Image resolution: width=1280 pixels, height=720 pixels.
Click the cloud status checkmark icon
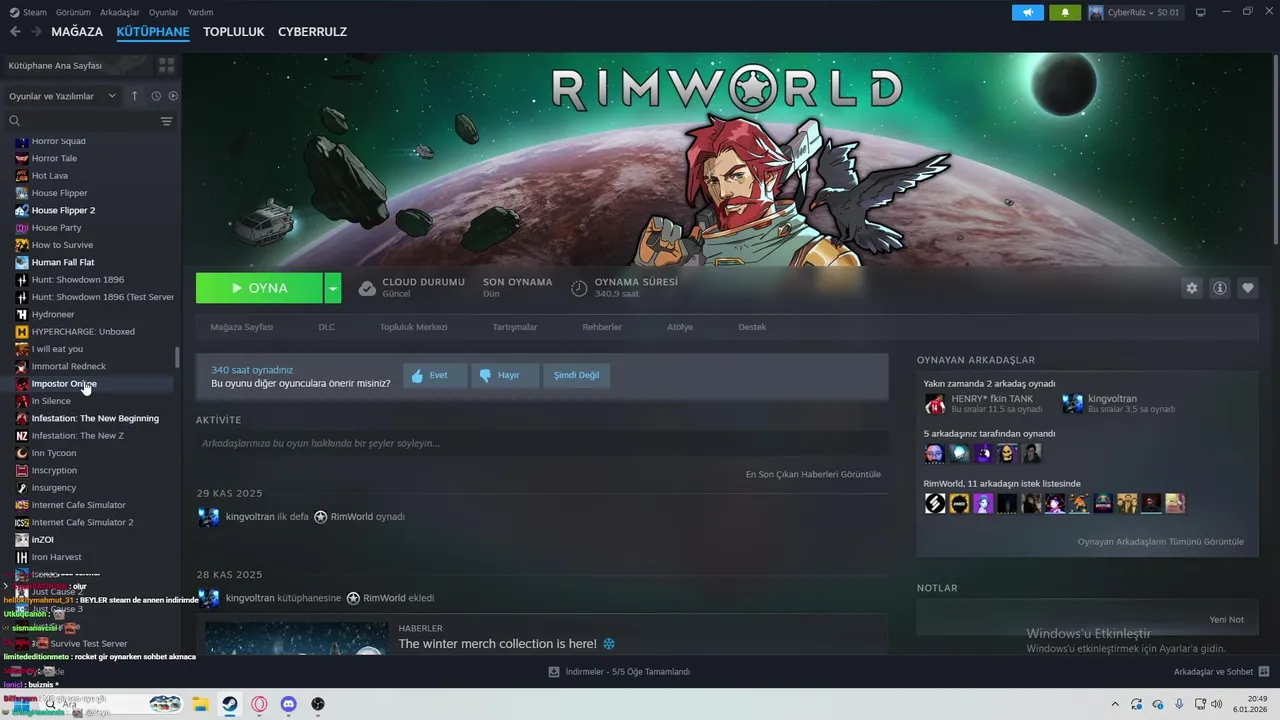click(367, 288)
